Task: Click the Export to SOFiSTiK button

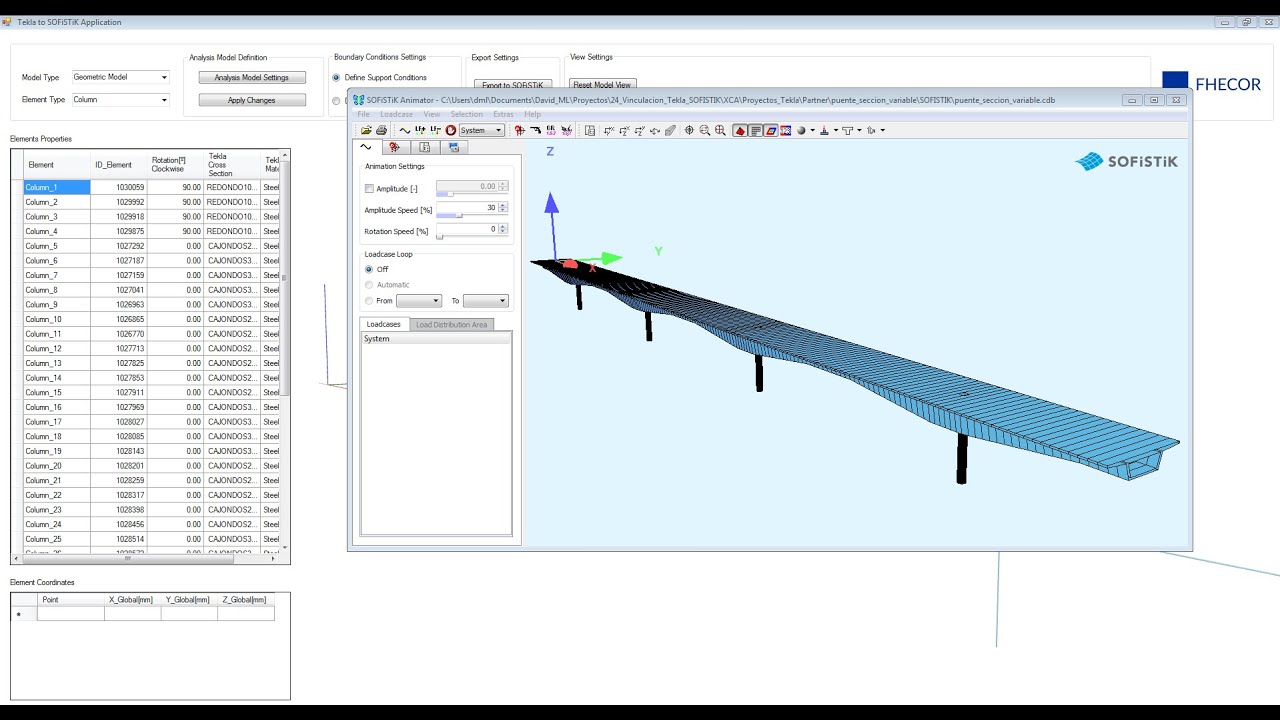Action: click(x=512, y=85)
